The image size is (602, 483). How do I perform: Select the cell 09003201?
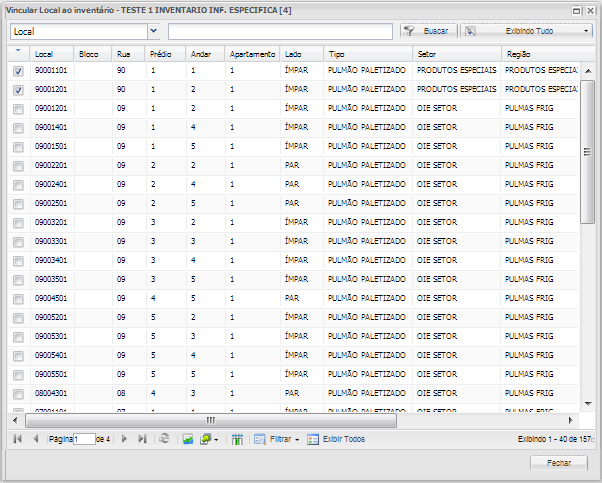(51, 222)
